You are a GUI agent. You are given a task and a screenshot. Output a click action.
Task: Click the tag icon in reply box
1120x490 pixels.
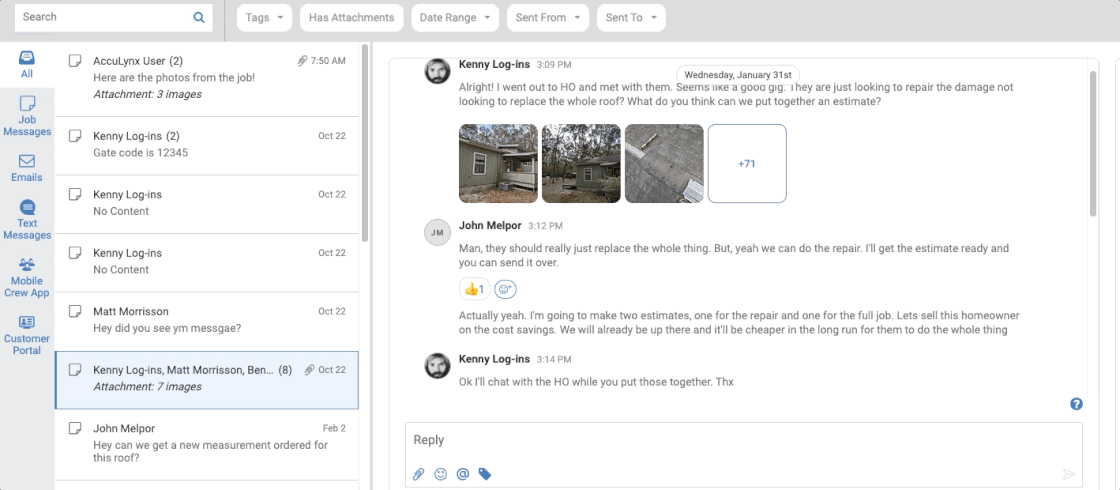click(x=485, y=474)
